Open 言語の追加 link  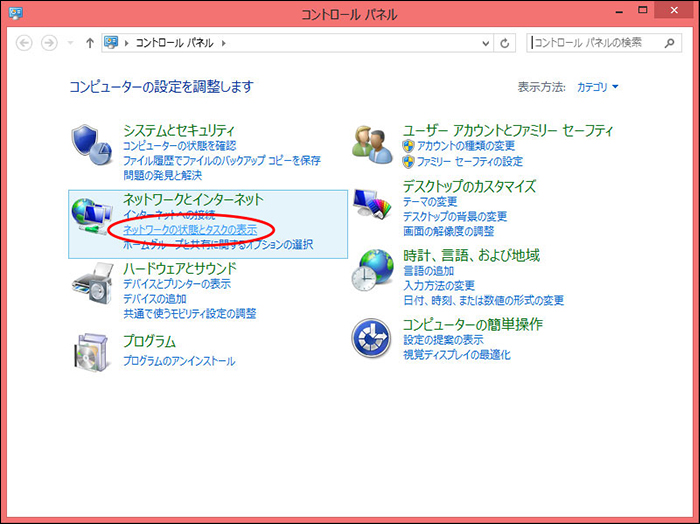pos(429,270)
